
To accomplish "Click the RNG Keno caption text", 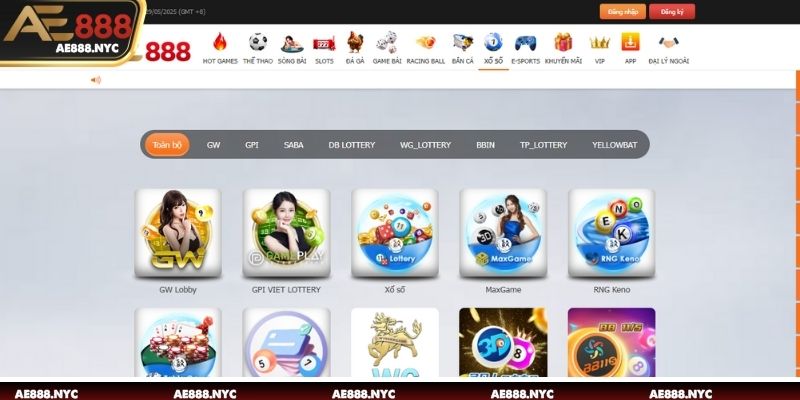I will point(611,289).
